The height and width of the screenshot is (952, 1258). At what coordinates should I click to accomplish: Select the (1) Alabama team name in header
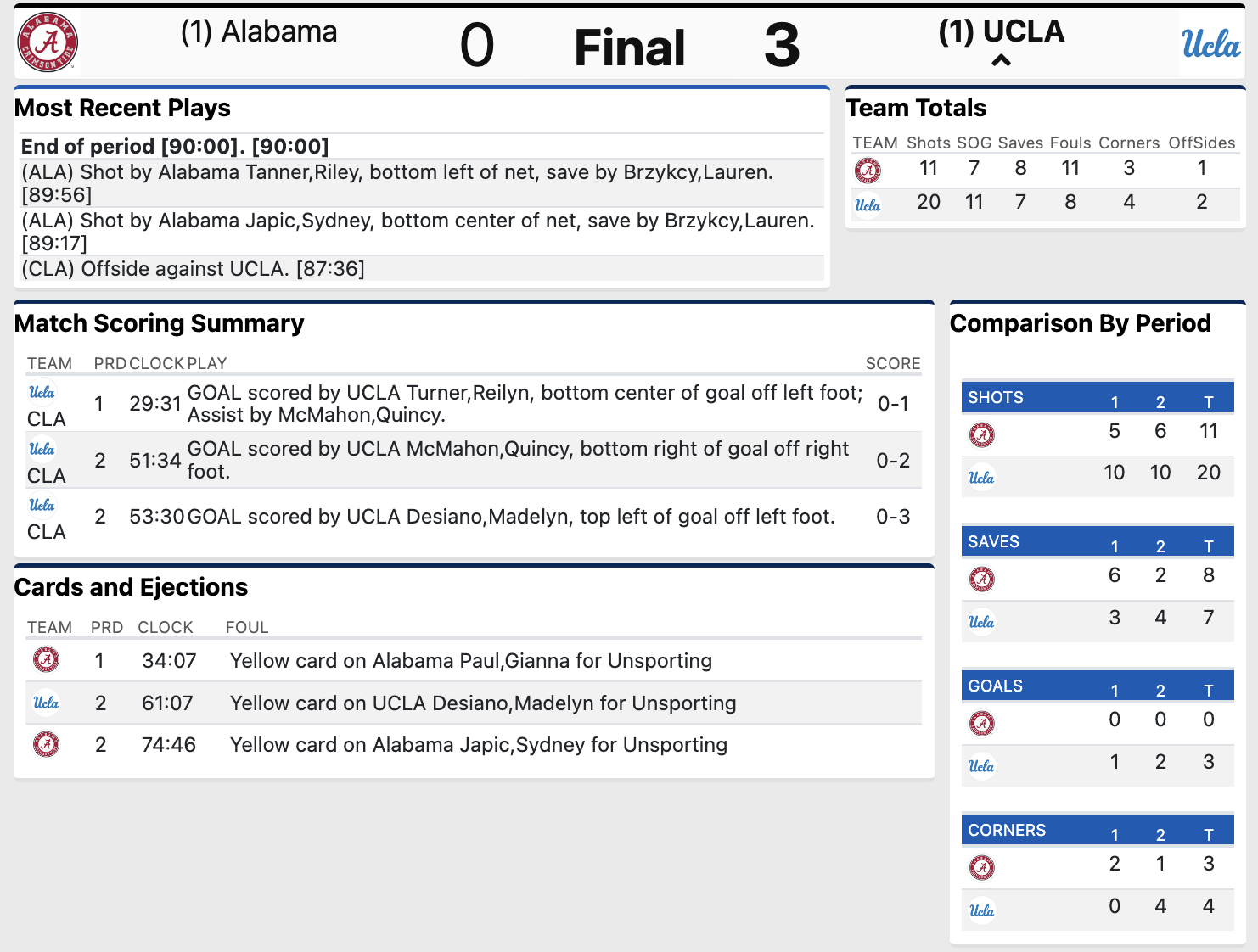[x=259, y=31]
